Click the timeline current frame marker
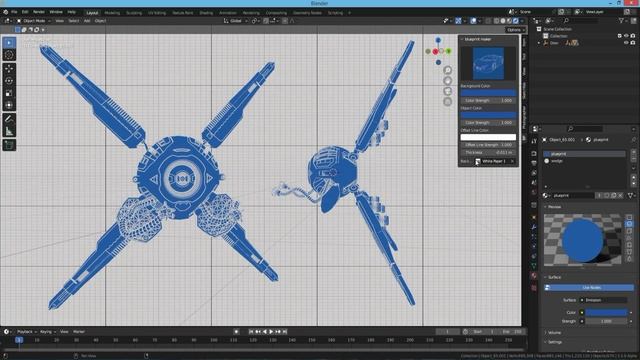Image resolution: width=640 pixels, height=360 pixels. (x=19, y=340)
